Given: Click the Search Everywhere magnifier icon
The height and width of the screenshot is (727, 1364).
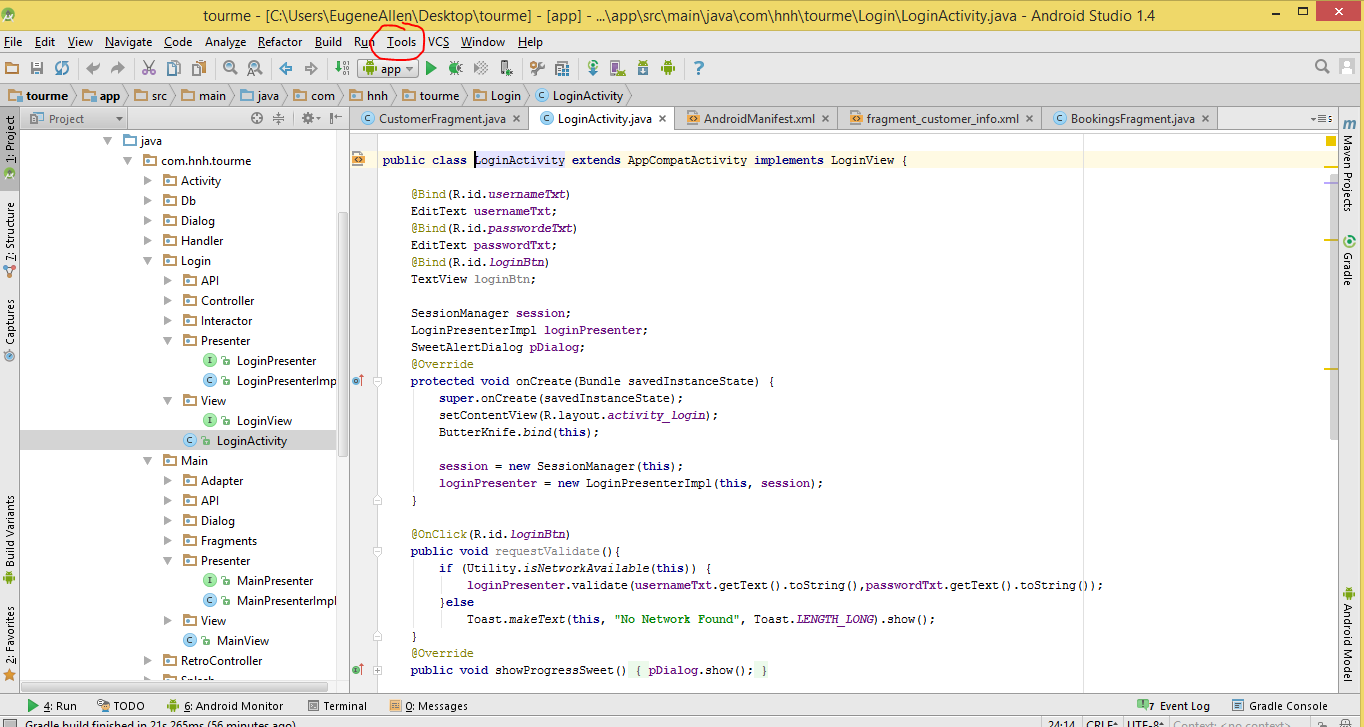Looking at the screenshot, I should point(1322,67).
